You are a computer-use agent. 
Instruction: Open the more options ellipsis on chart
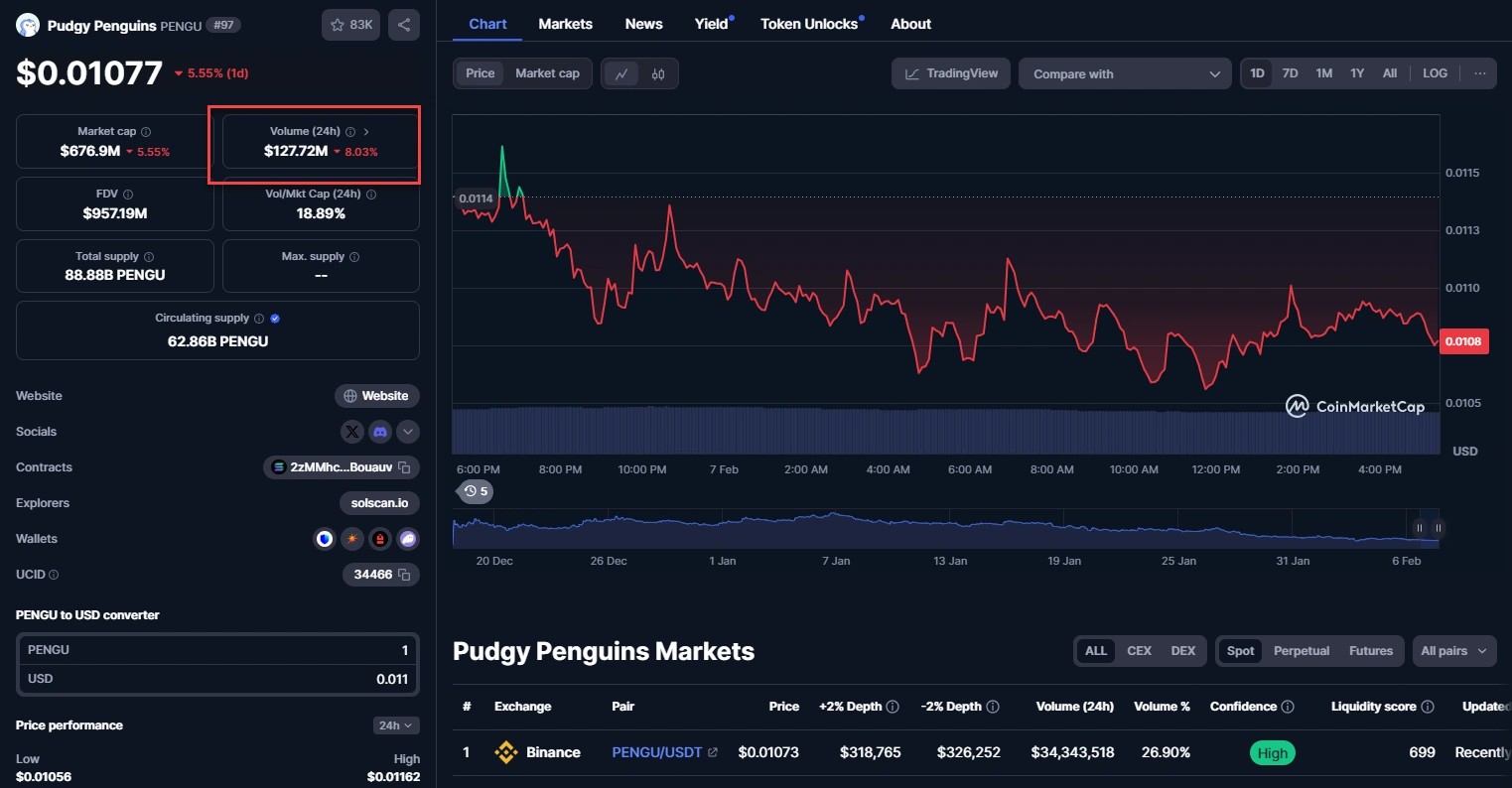coord(1479,73)
